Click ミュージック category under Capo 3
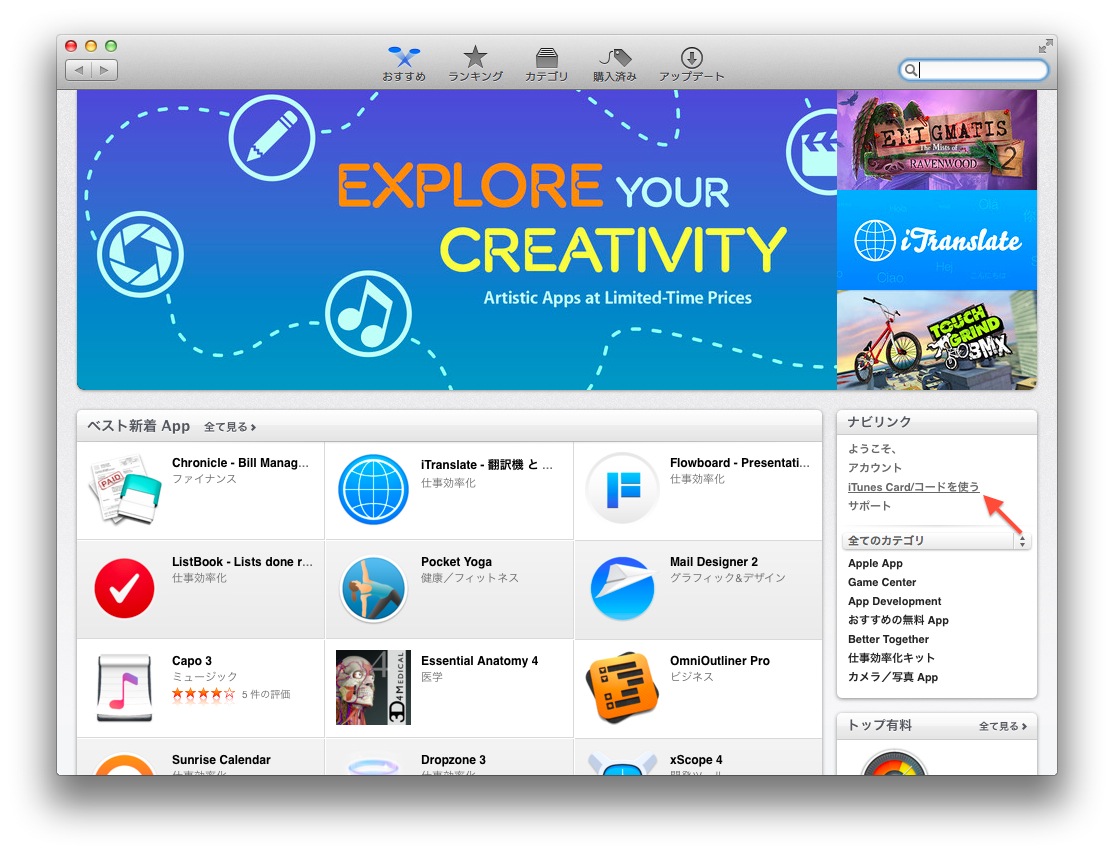 point(205,677)
